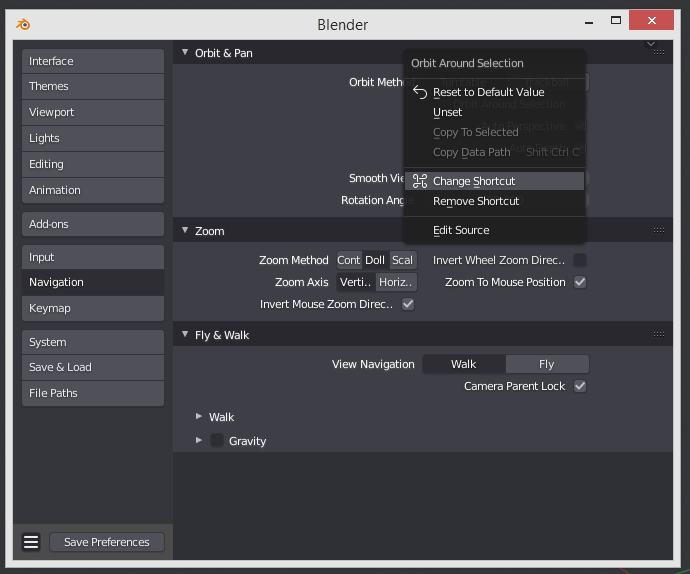Choose Dolly zoom method

pyautogui.click(x=375, y=260)
